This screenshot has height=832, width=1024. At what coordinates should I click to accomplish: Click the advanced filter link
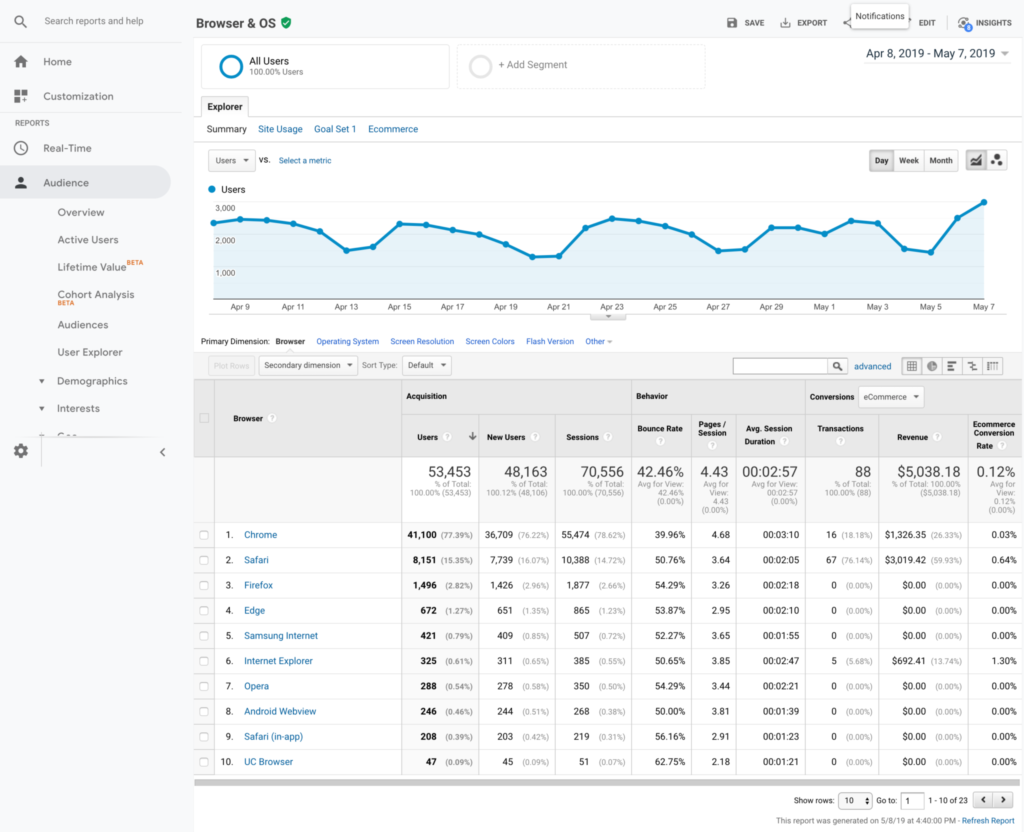click(872, 366)
